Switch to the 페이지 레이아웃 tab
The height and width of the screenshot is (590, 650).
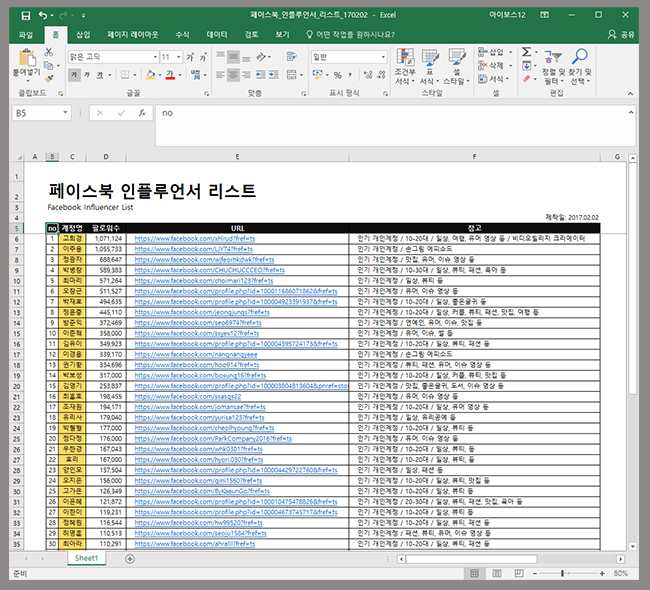133,34
